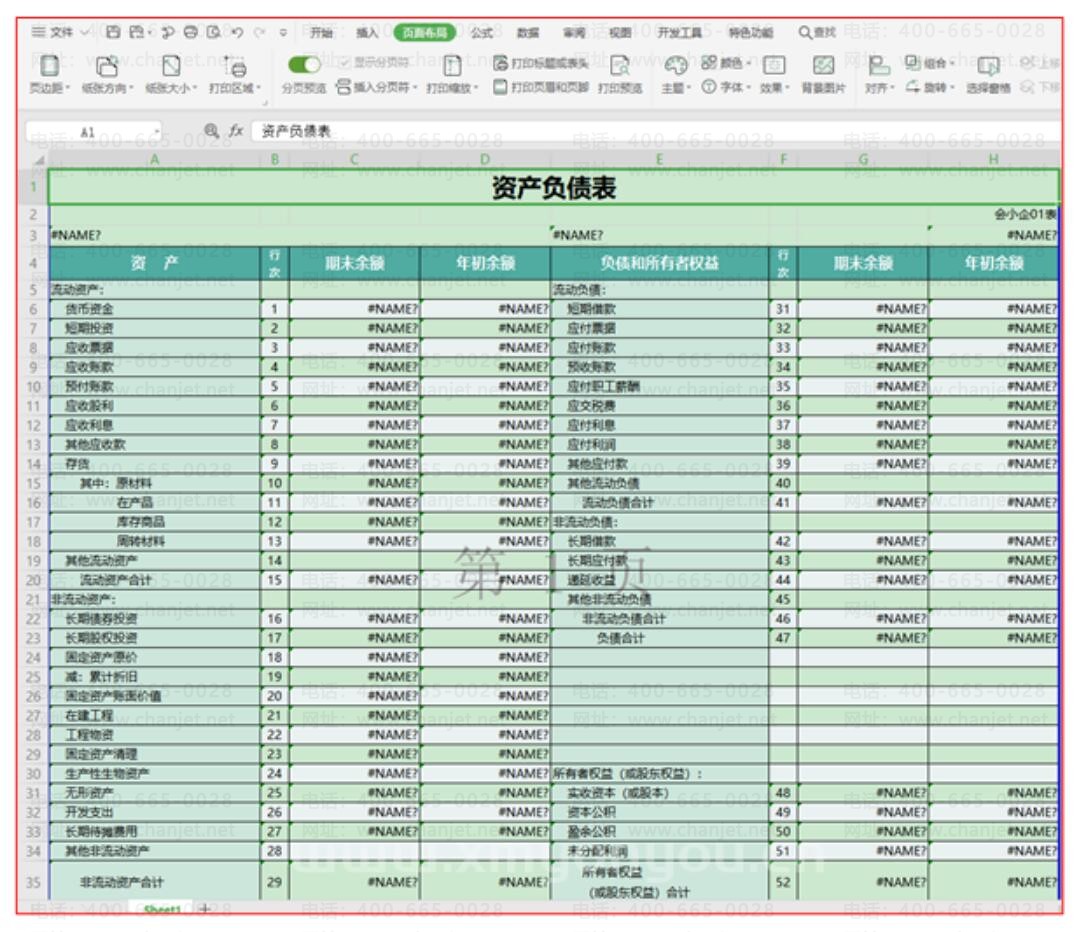Click the plus icon to add sheet
1082x932 pixels.
click(x=204, y=908)
